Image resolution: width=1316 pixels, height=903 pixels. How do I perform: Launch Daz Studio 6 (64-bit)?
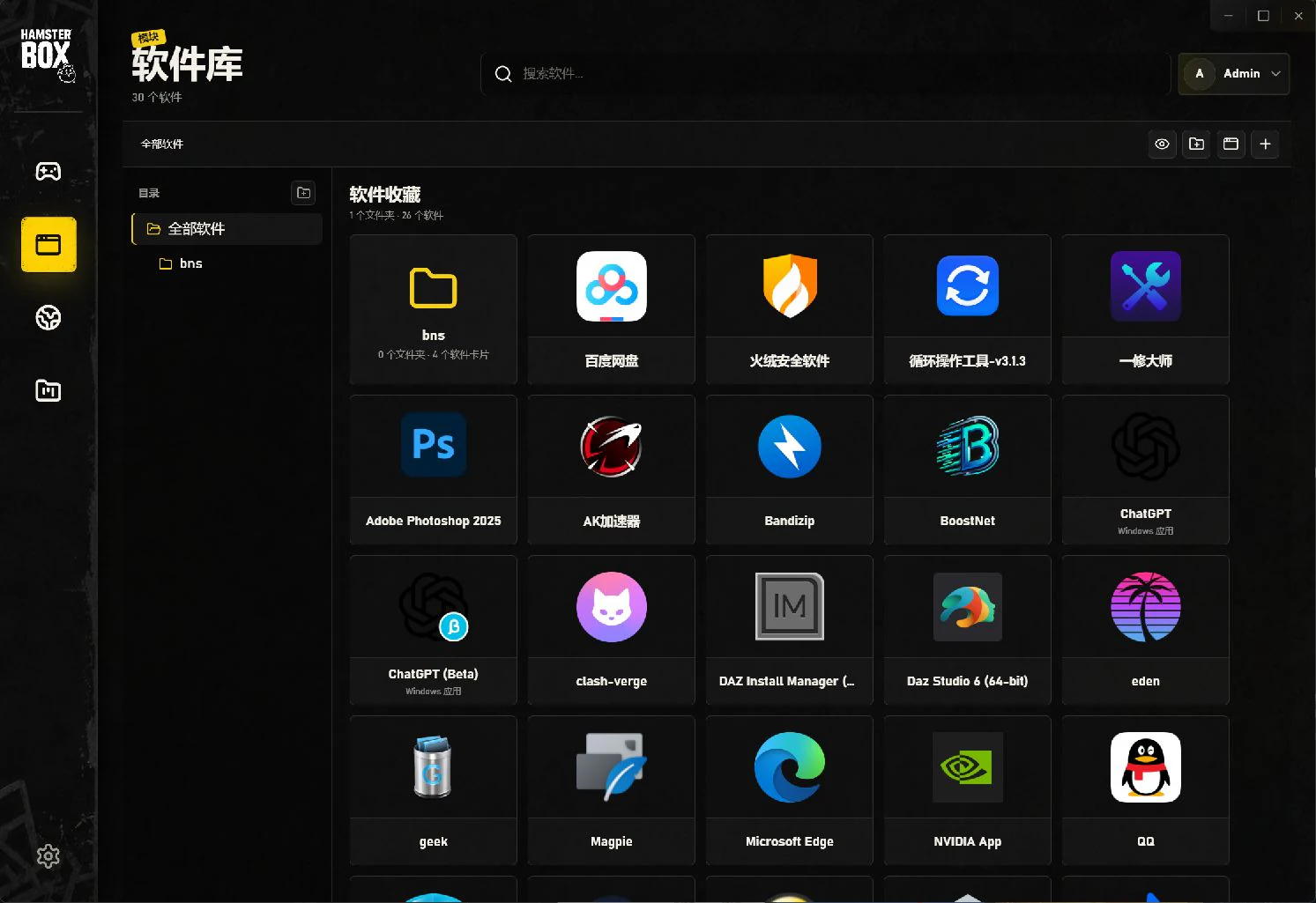point(967,630)
